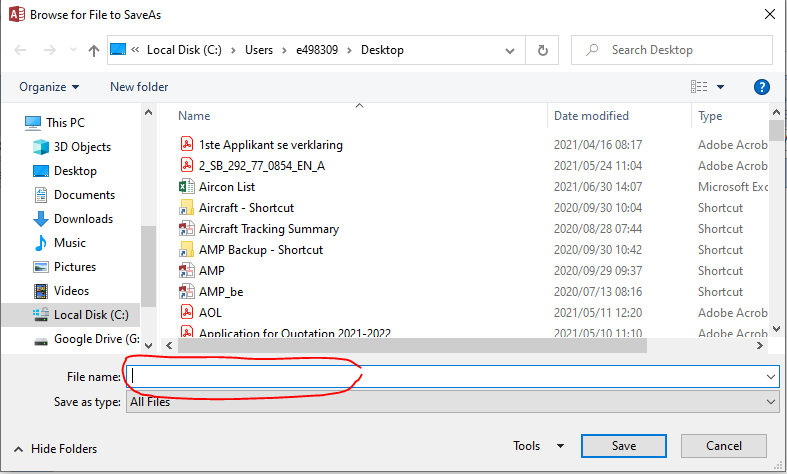Click the Back navigation arrow
This screenshot has height=474, width=787.
(x=20, y=50)
